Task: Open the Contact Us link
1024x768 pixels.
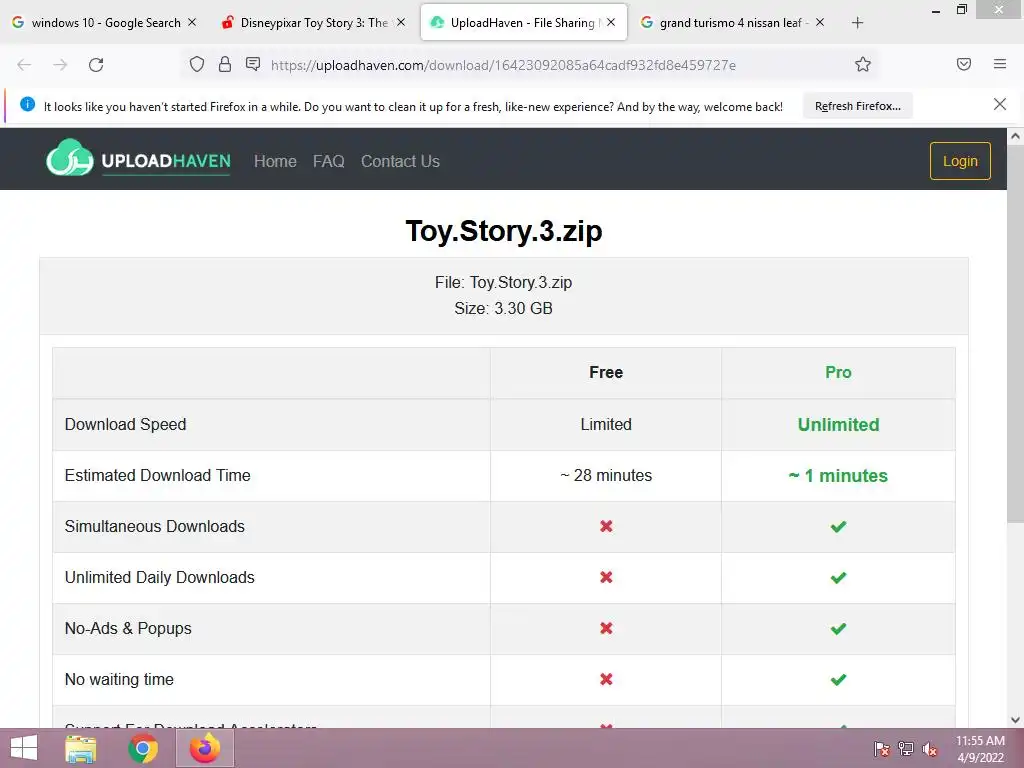Action: (x=400, y=161)
